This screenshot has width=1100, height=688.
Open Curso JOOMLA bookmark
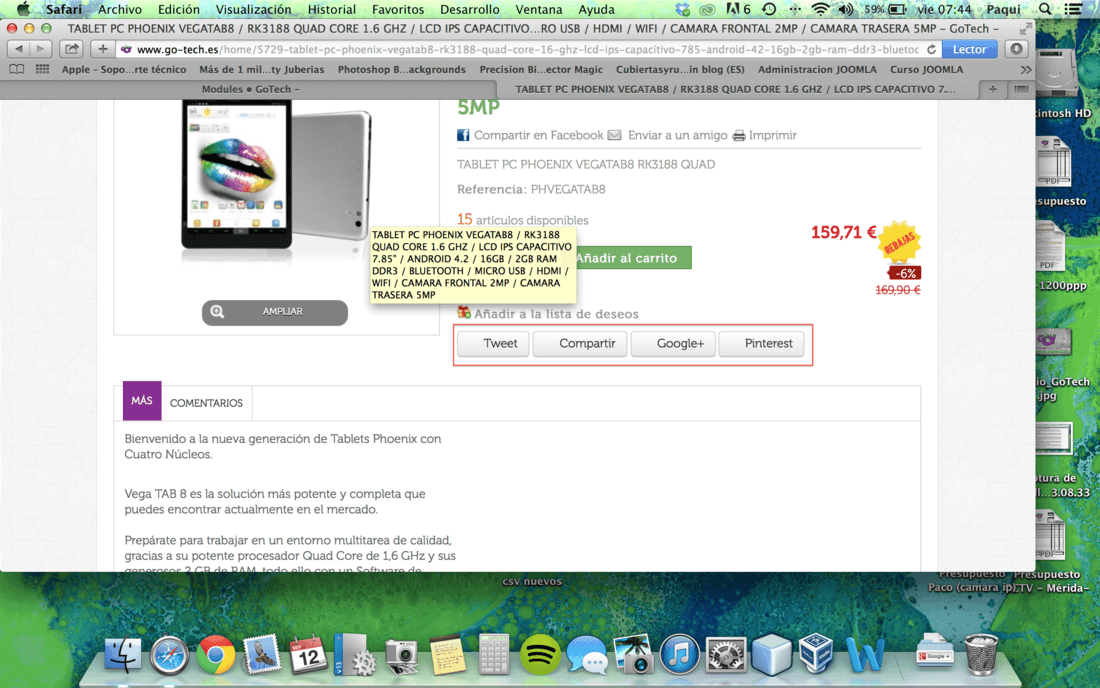(x=926, y=69)
